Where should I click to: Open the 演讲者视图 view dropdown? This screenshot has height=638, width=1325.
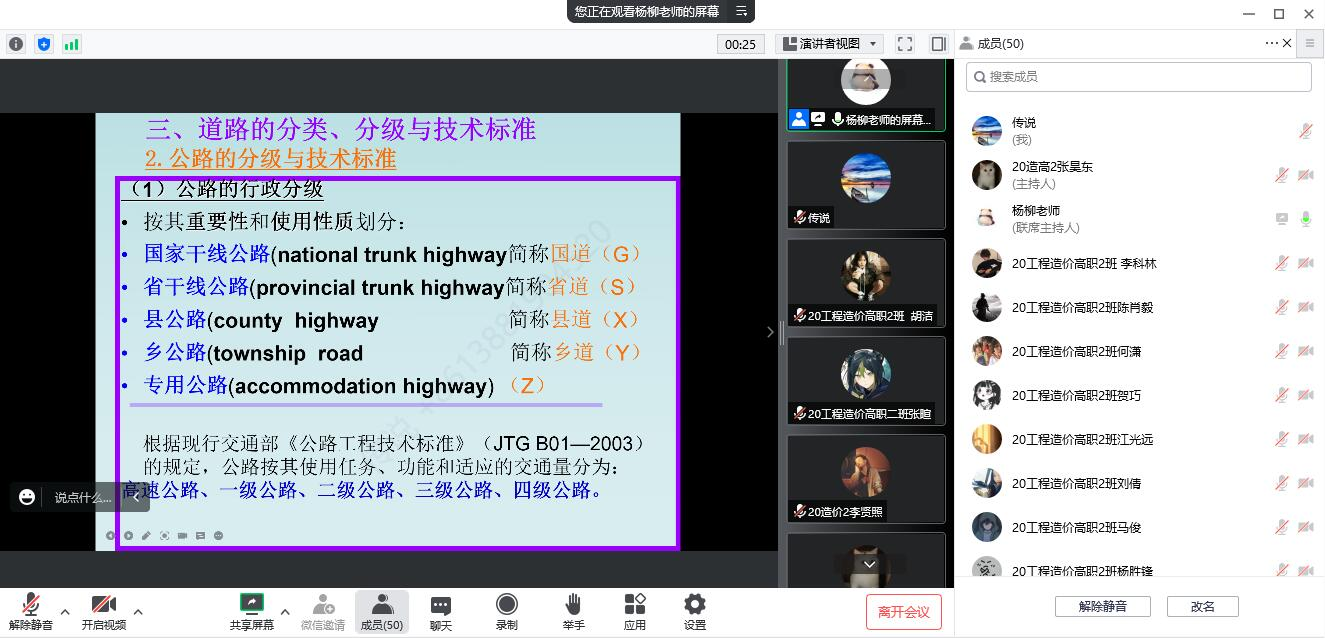829,44
